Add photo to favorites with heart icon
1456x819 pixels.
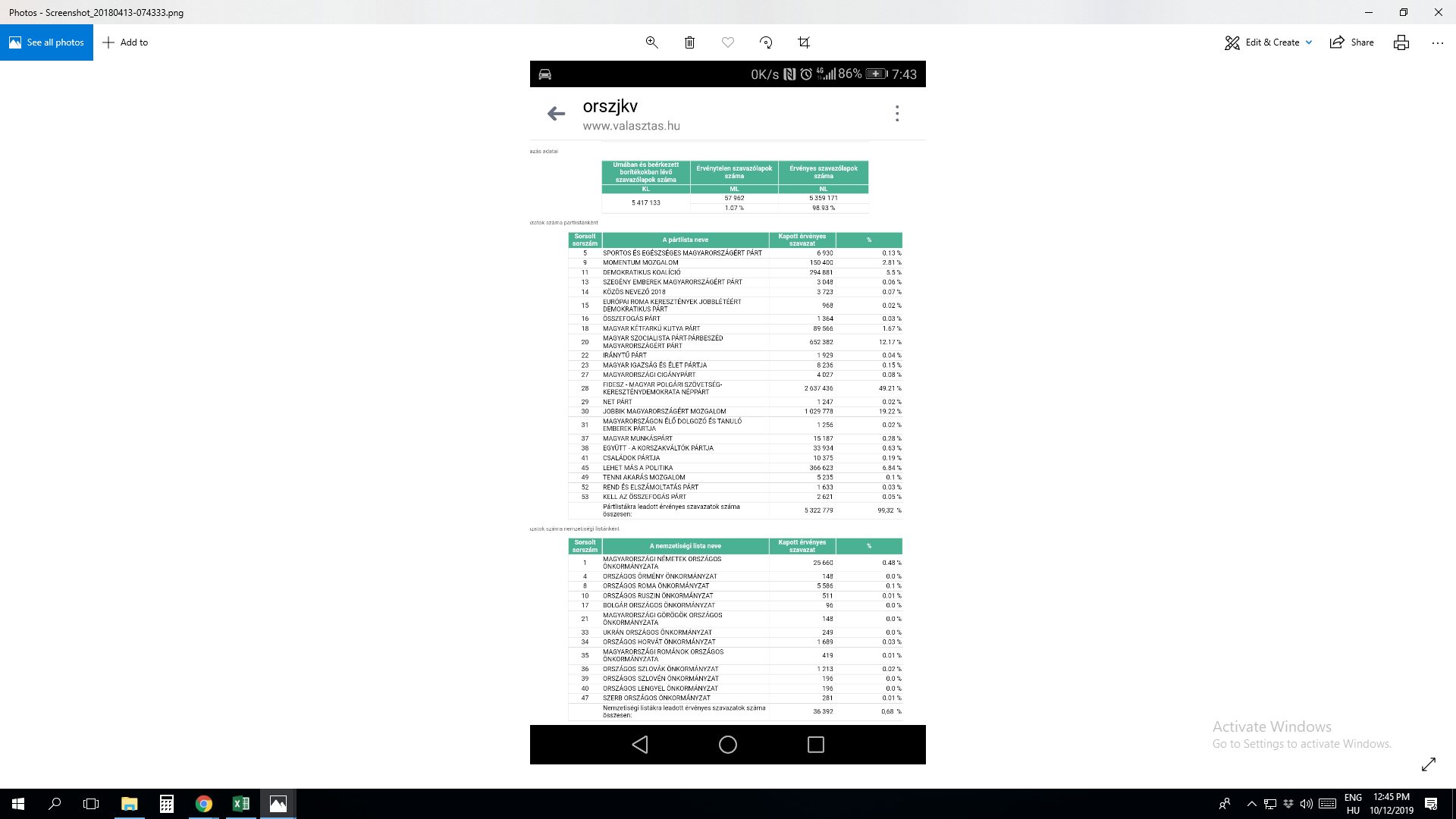coord(727,42)
